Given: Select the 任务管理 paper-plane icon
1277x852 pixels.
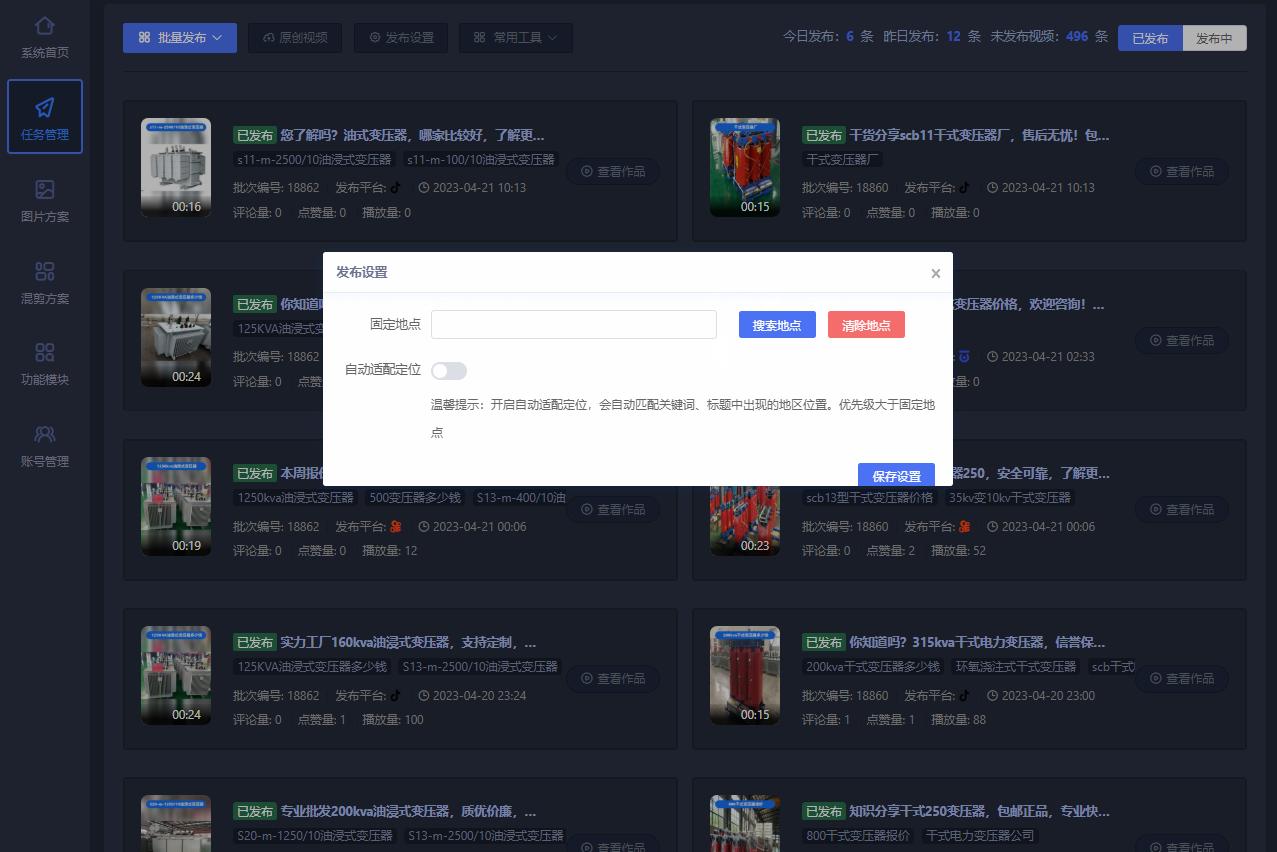Looking at the screenshot, I should coord(44,107).
